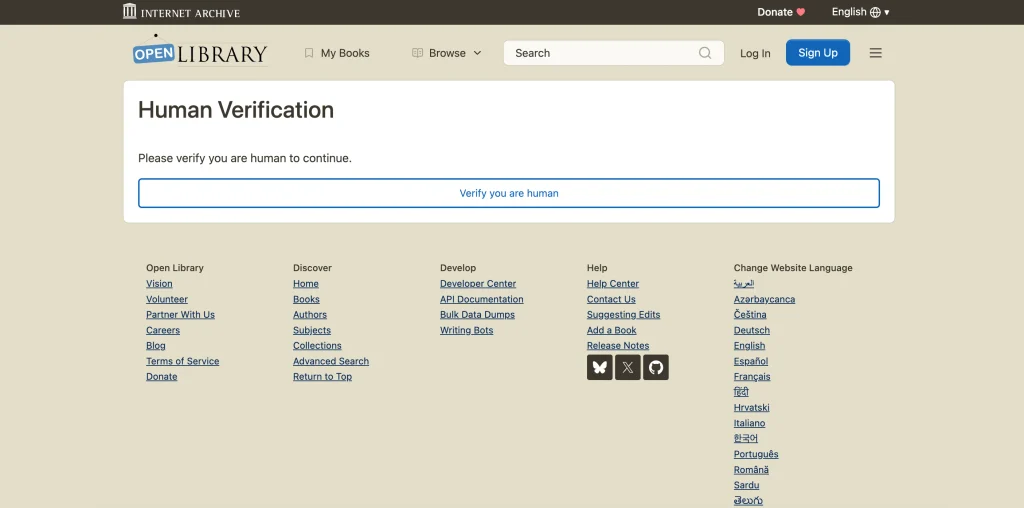Open the Vision footer link

tap(159, 283)
